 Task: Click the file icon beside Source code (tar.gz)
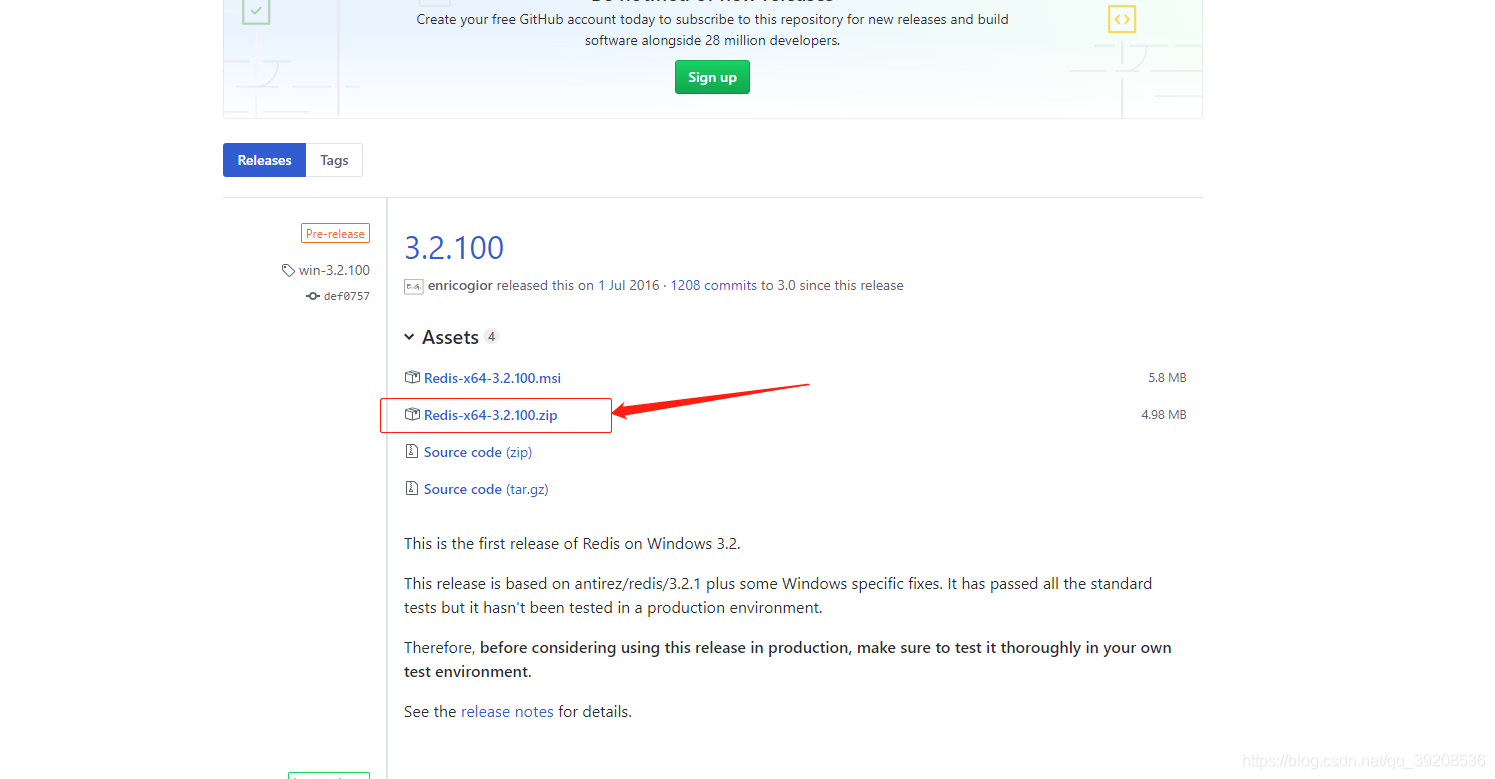point(412,488)
